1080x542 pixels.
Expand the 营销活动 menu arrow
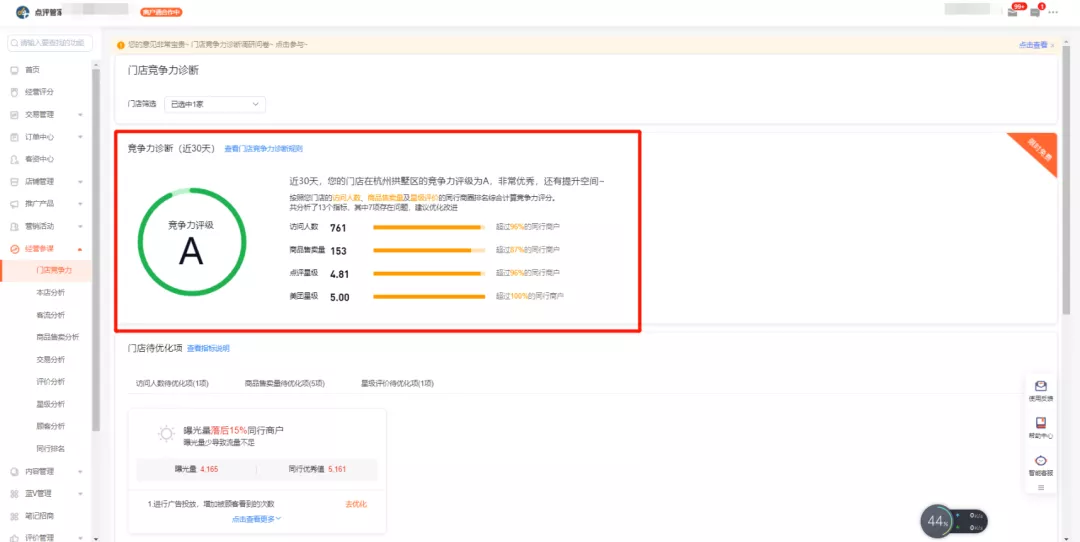(81, 226)
